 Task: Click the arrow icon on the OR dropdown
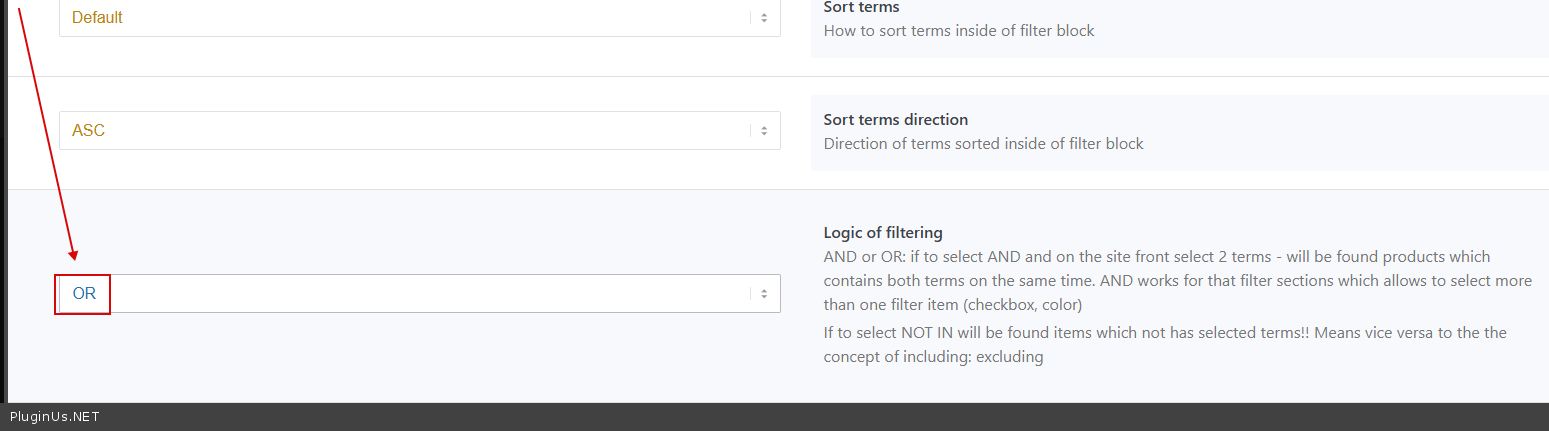764,294
